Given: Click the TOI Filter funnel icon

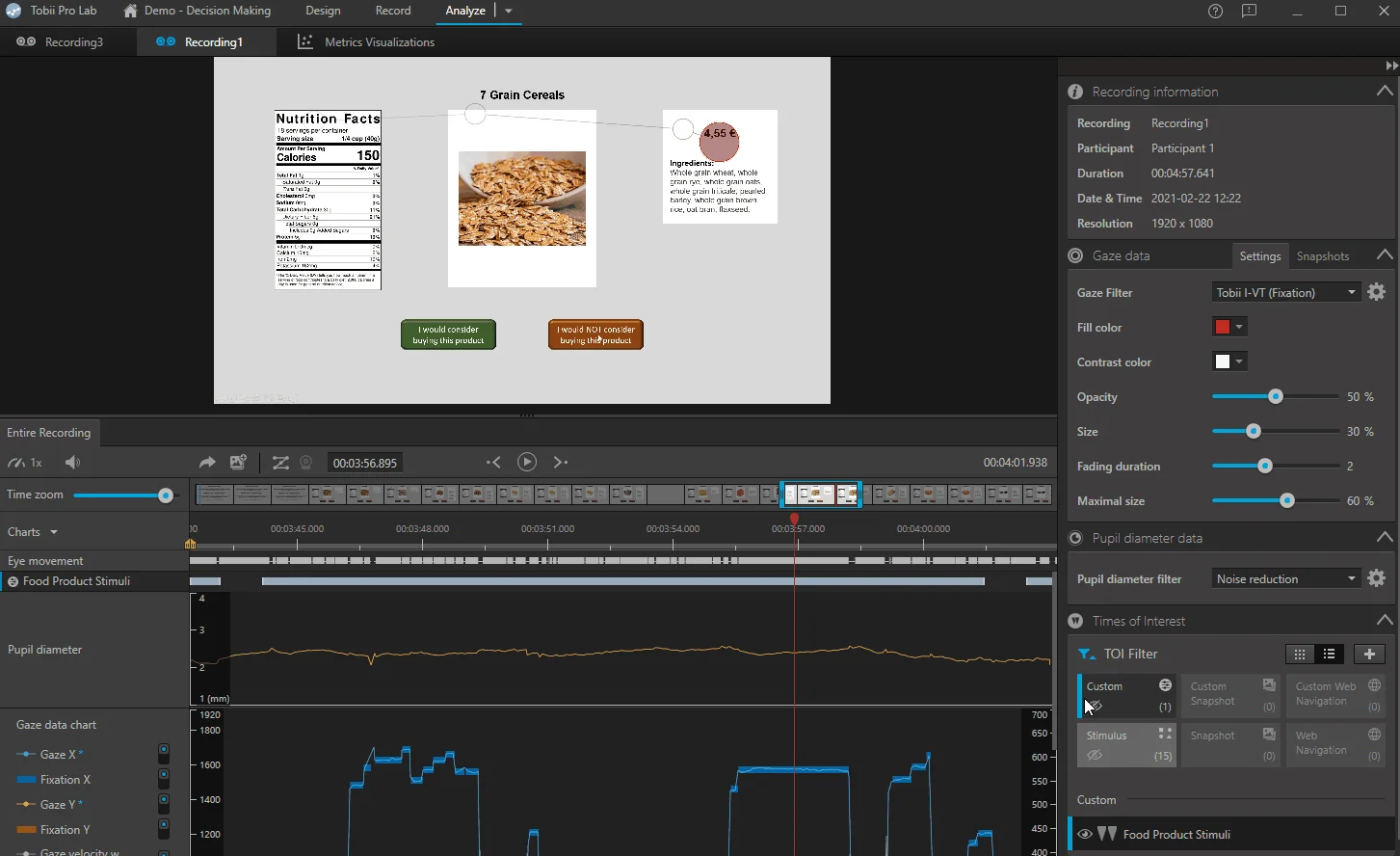Looking at the screenshot, I should [1087, 654].
